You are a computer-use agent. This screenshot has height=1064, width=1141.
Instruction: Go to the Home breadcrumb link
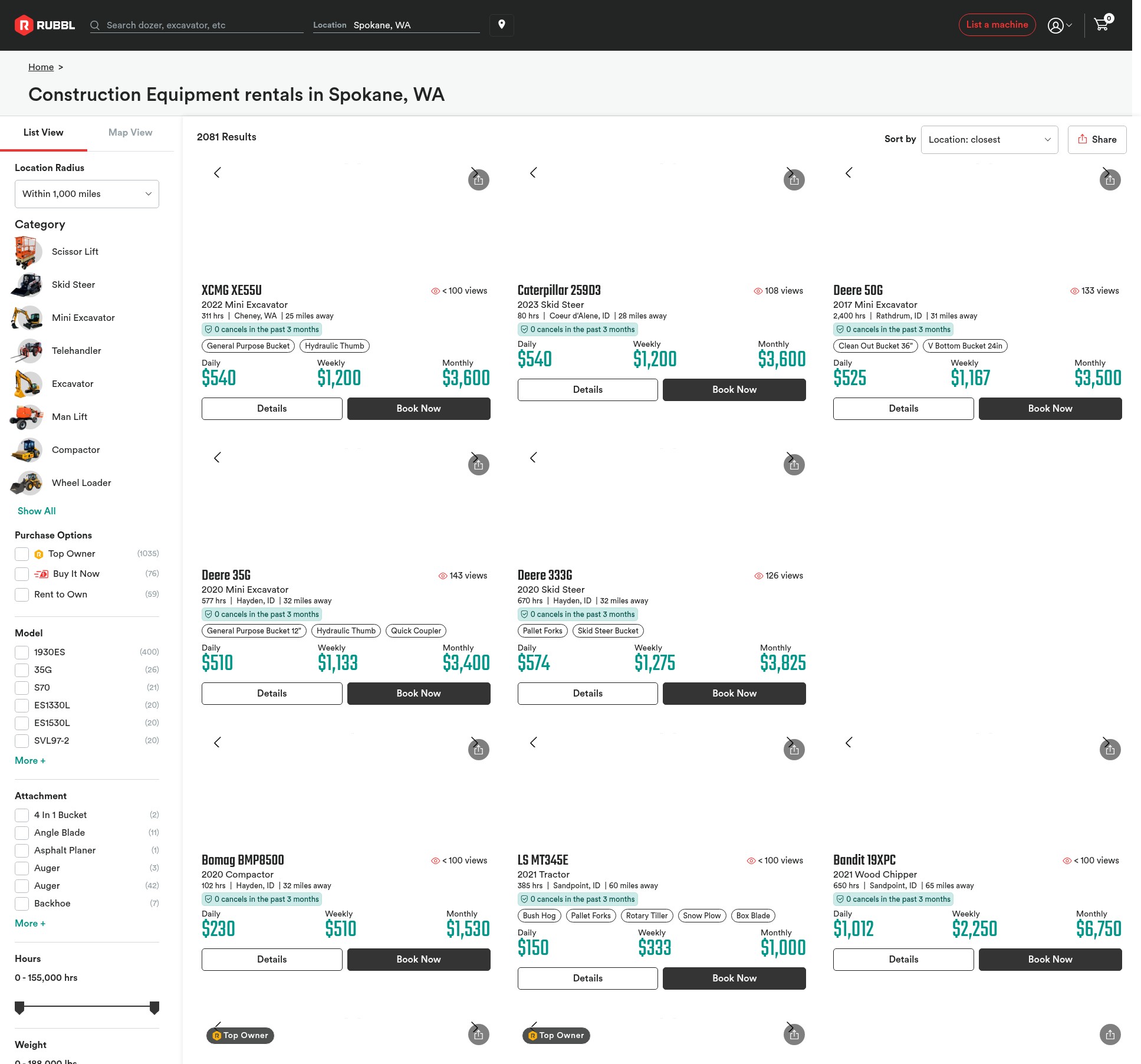pos(41,67)
